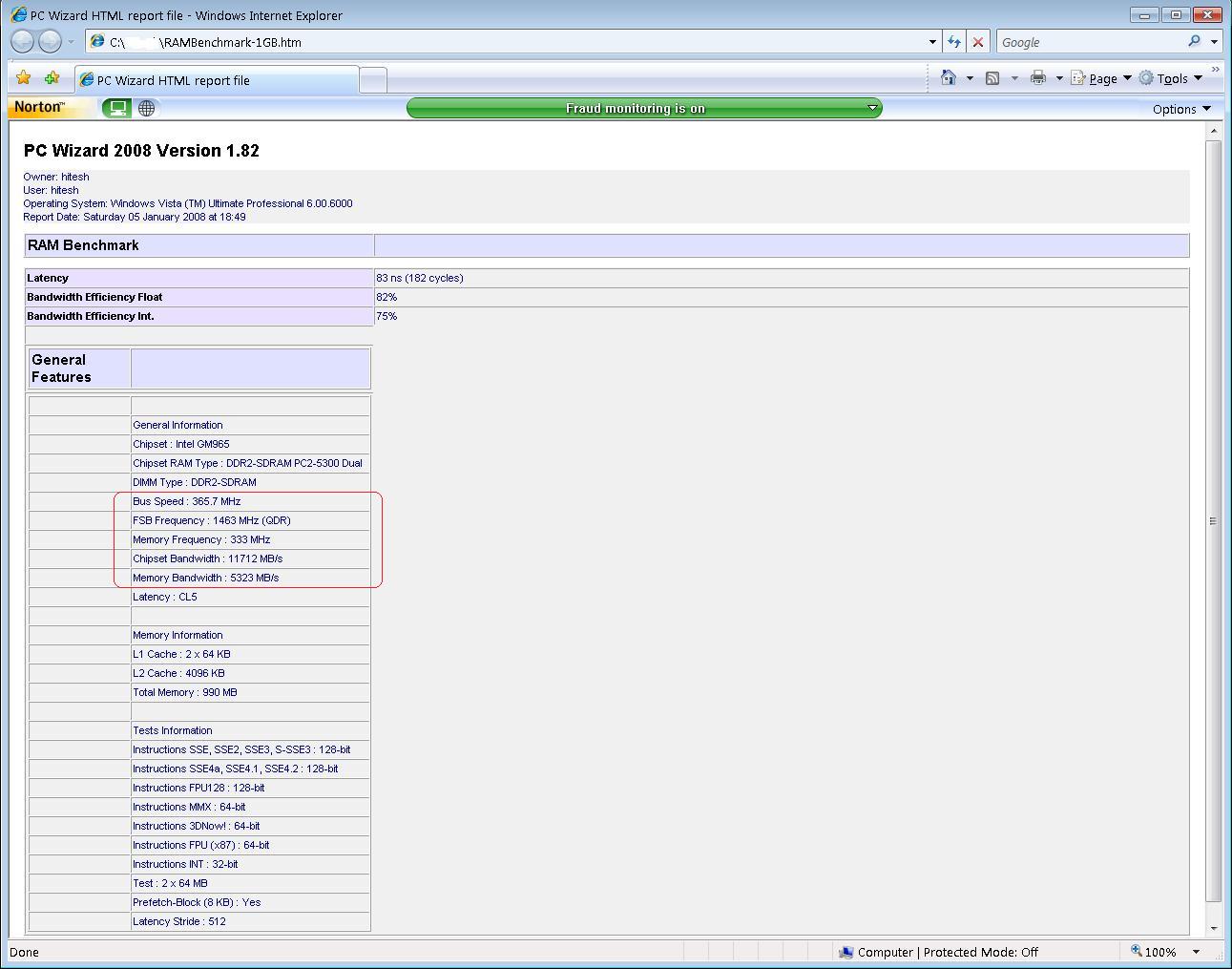Click the Print icon
Image resolution: width=1232 pixels, height=969 pixels.
(1038, 78)
